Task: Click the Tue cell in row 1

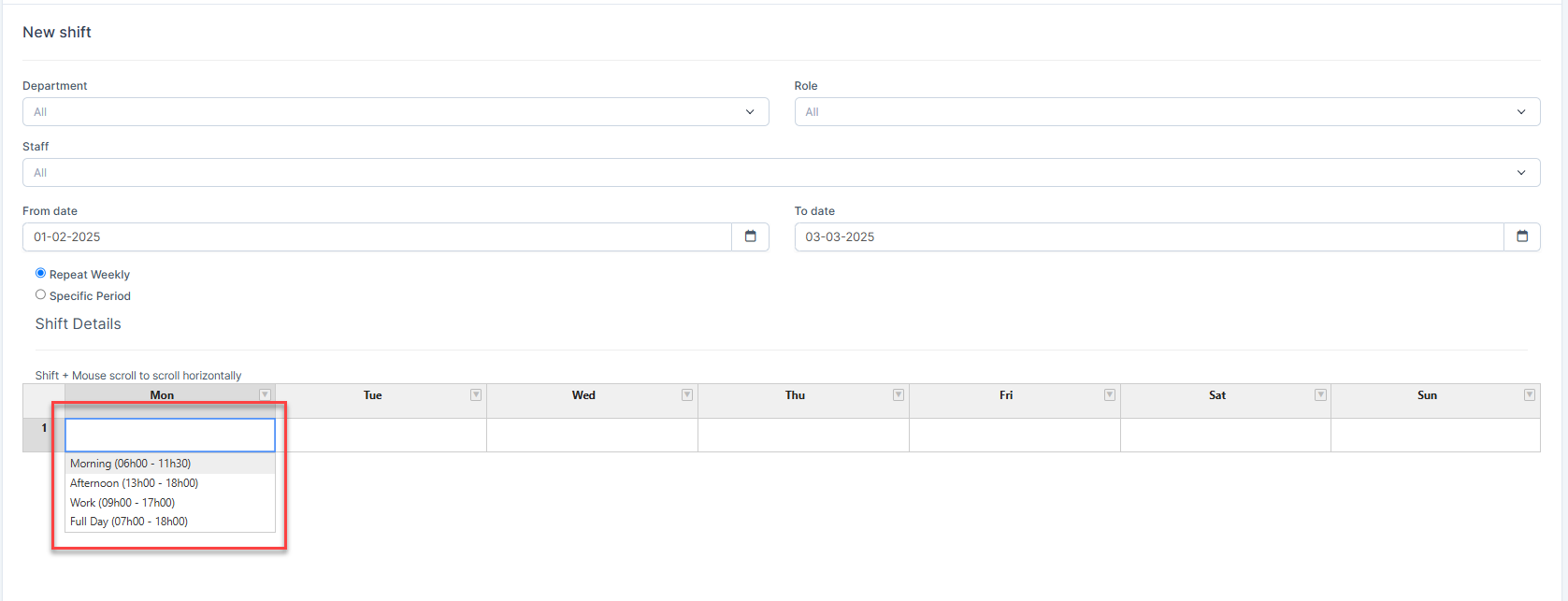Action: (381, 435)
